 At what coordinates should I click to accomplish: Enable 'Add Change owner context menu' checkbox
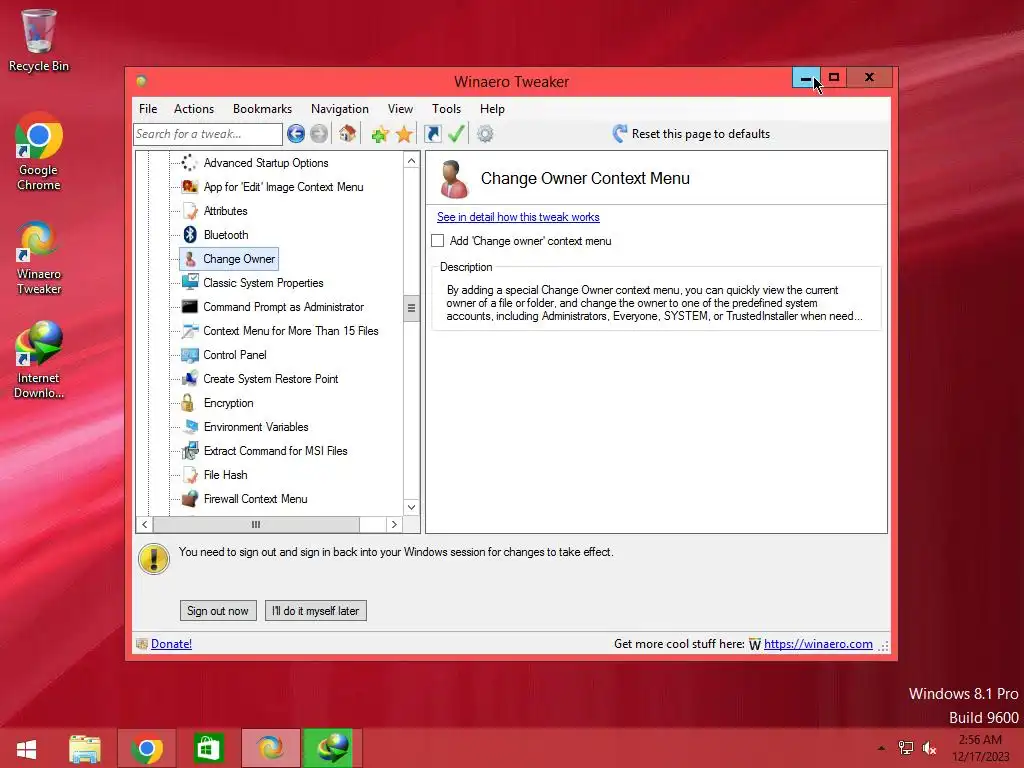(438, 241)
